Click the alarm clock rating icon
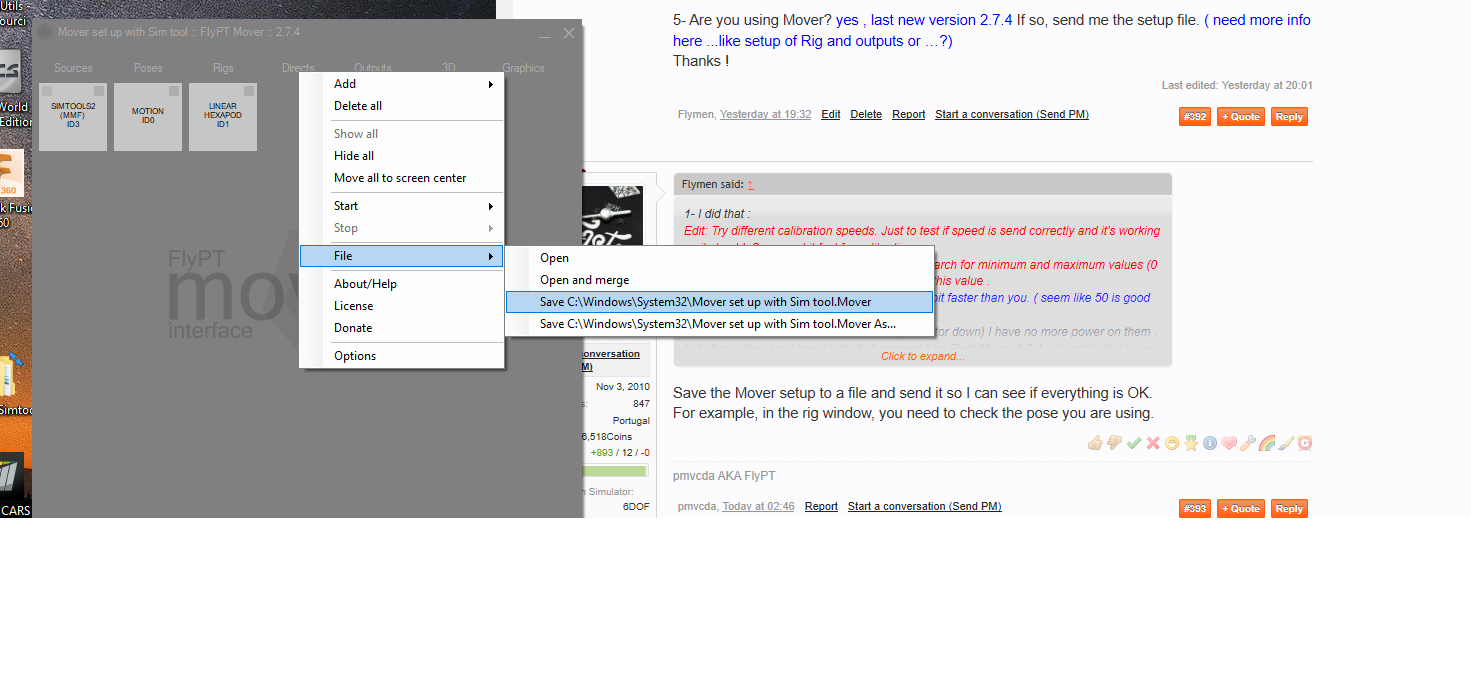Screen dimensions: 1471x686 (1305, 443)
